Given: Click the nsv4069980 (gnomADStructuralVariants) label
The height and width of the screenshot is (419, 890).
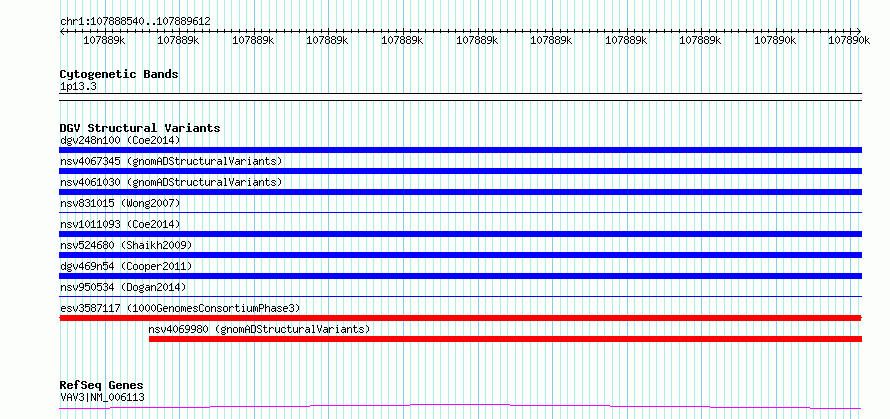Looking at the screenshot, I should pos(259,329).
